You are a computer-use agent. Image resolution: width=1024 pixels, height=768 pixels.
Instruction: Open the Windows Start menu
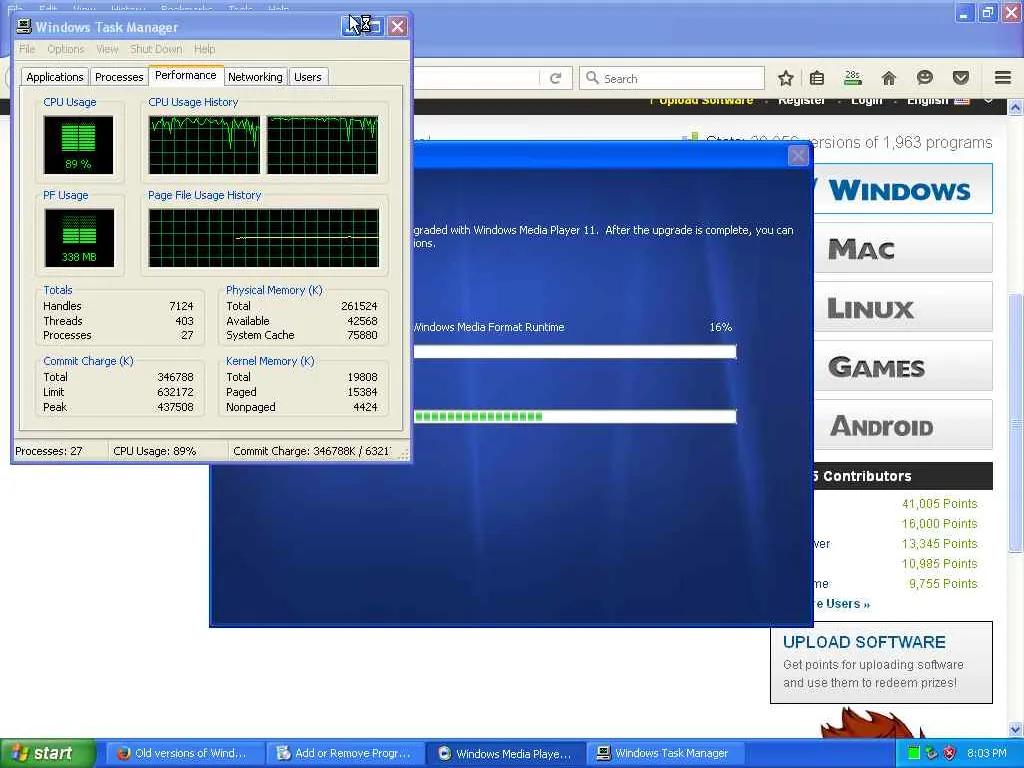46,753
